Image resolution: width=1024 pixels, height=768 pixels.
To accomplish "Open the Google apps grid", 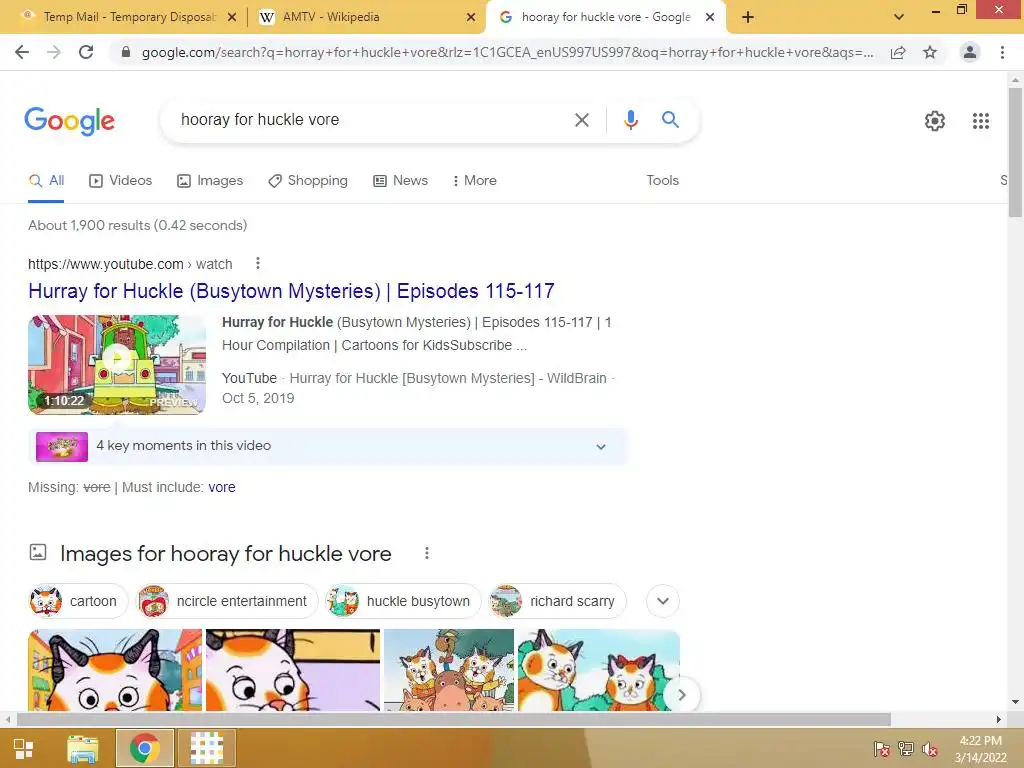I will (x=981, y=121).
